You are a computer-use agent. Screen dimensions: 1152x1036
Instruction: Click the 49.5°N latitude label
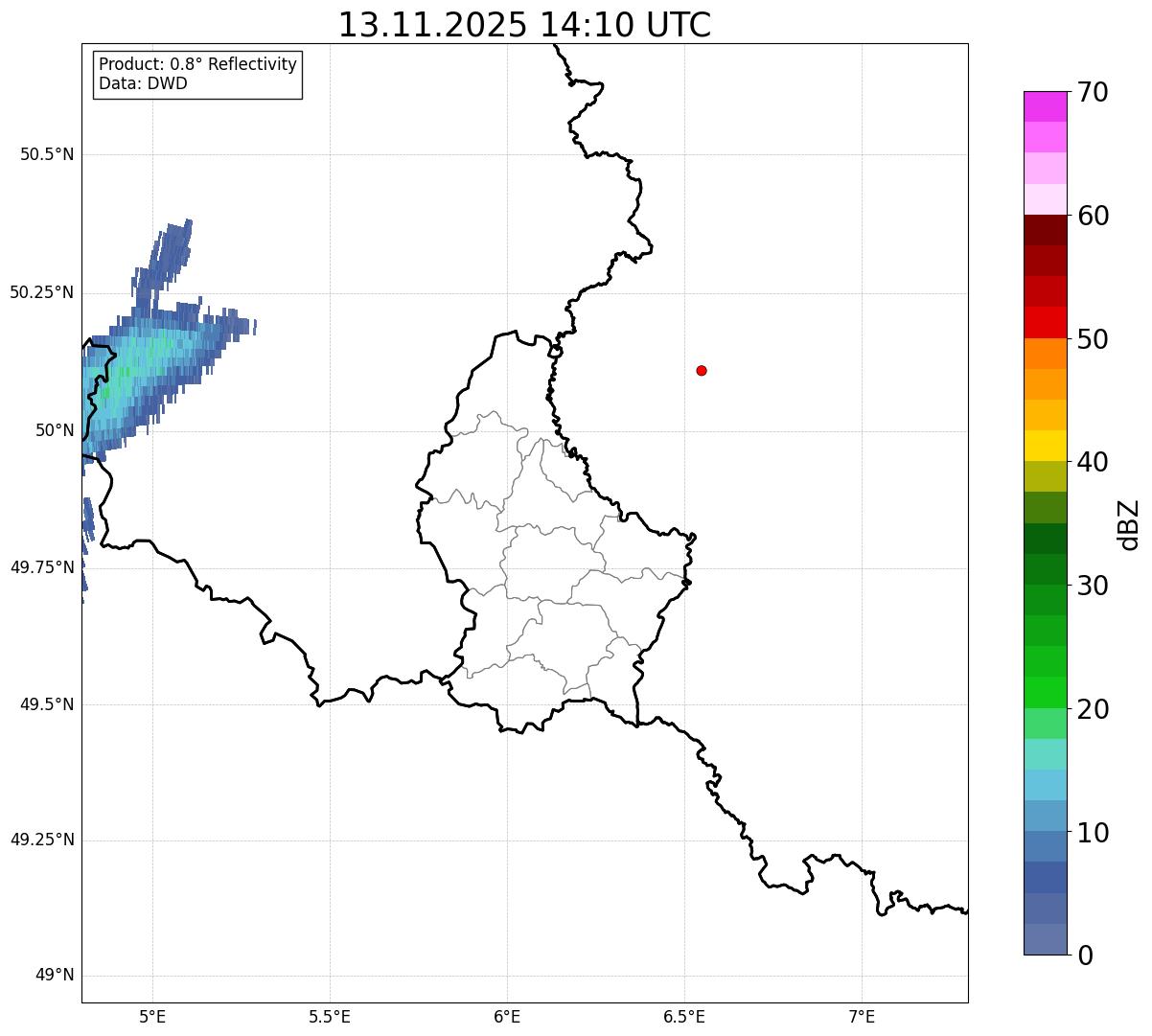(x=47, y=704)
